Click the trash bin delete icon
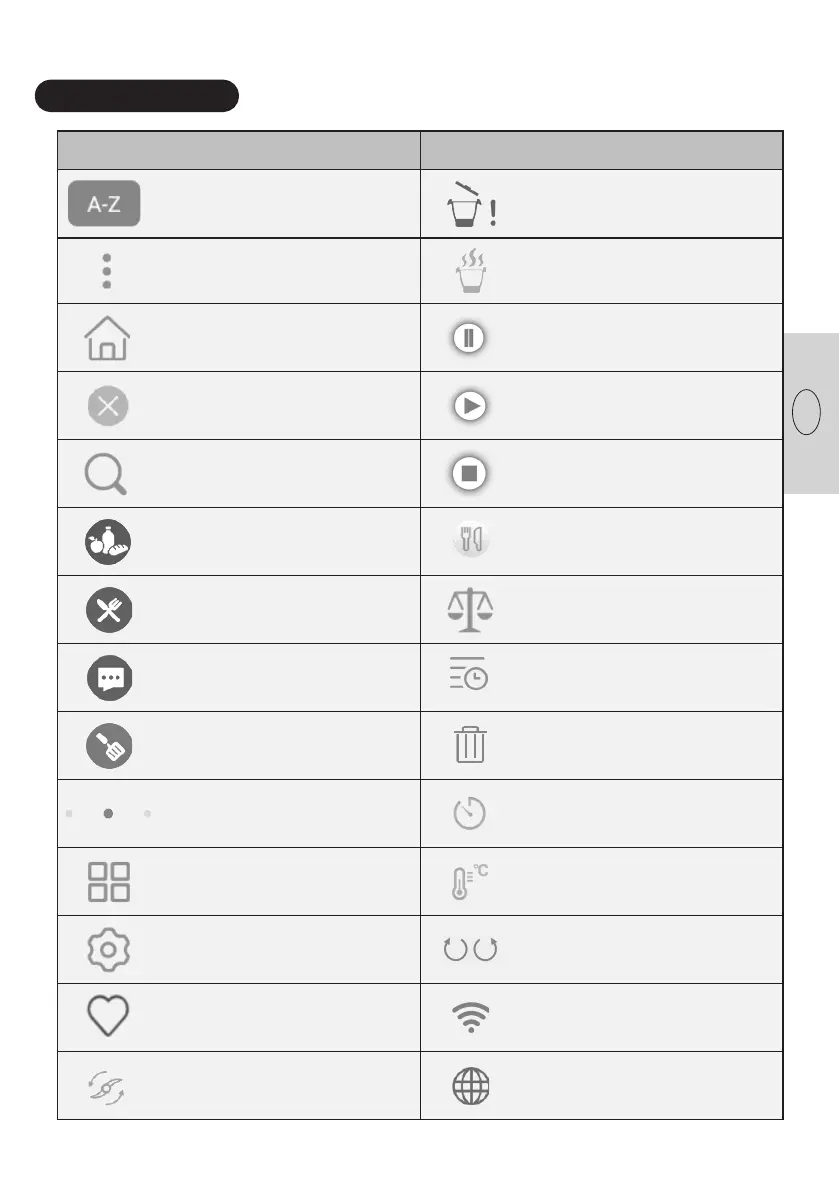 tap(469, 746)
